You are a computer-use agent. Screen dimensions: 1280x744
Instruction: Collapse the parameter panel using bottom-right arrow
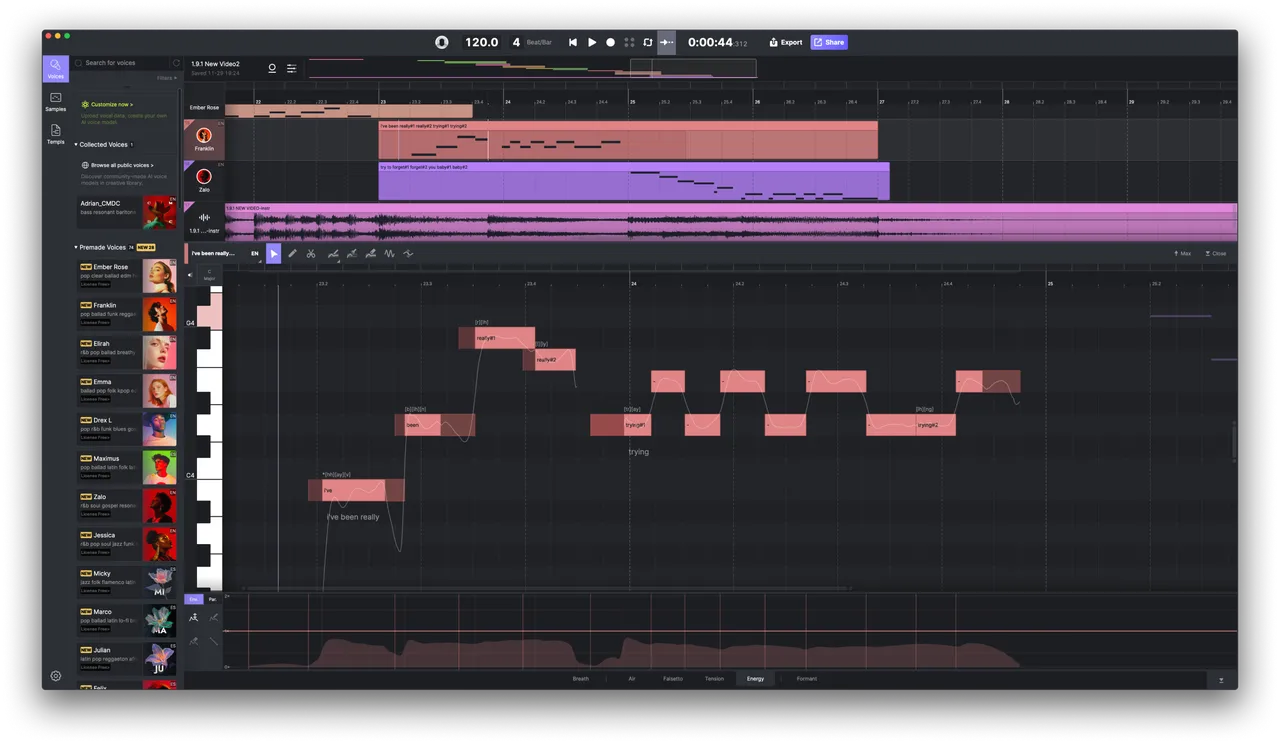point(1221,680)
